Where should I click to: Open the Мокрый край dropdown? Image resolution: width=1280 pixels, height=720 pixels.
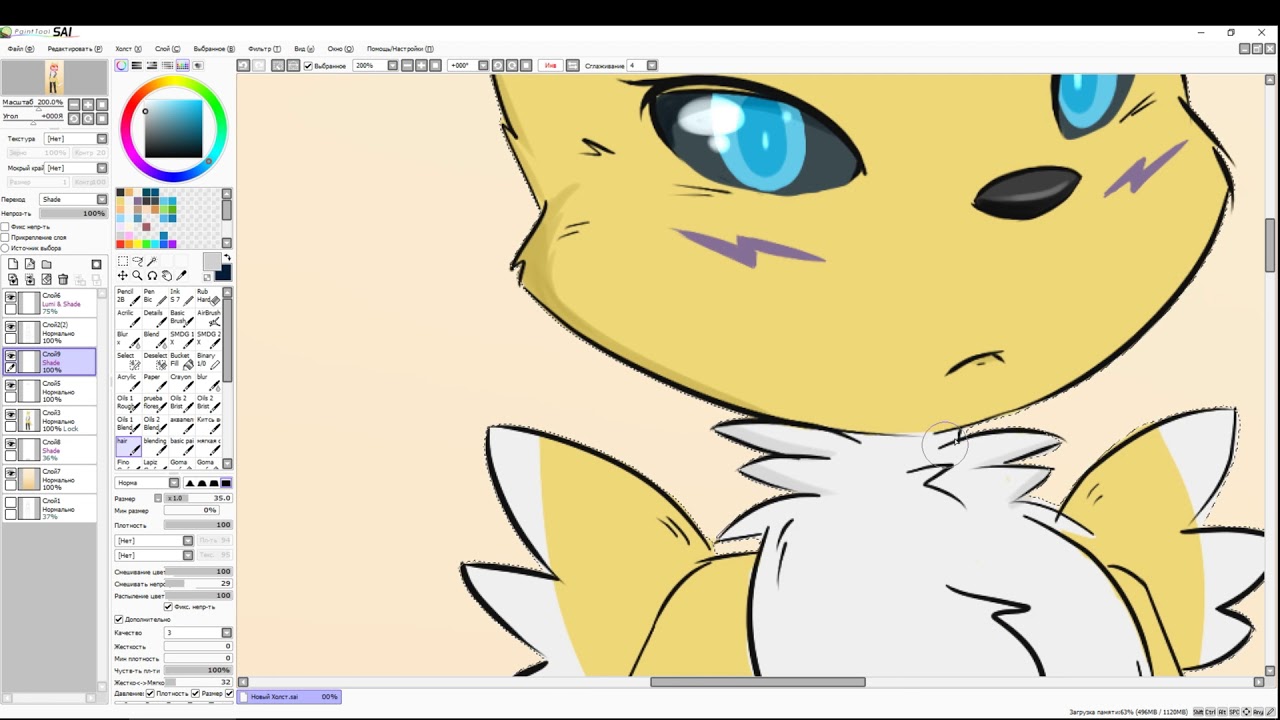tap(76, 168)
